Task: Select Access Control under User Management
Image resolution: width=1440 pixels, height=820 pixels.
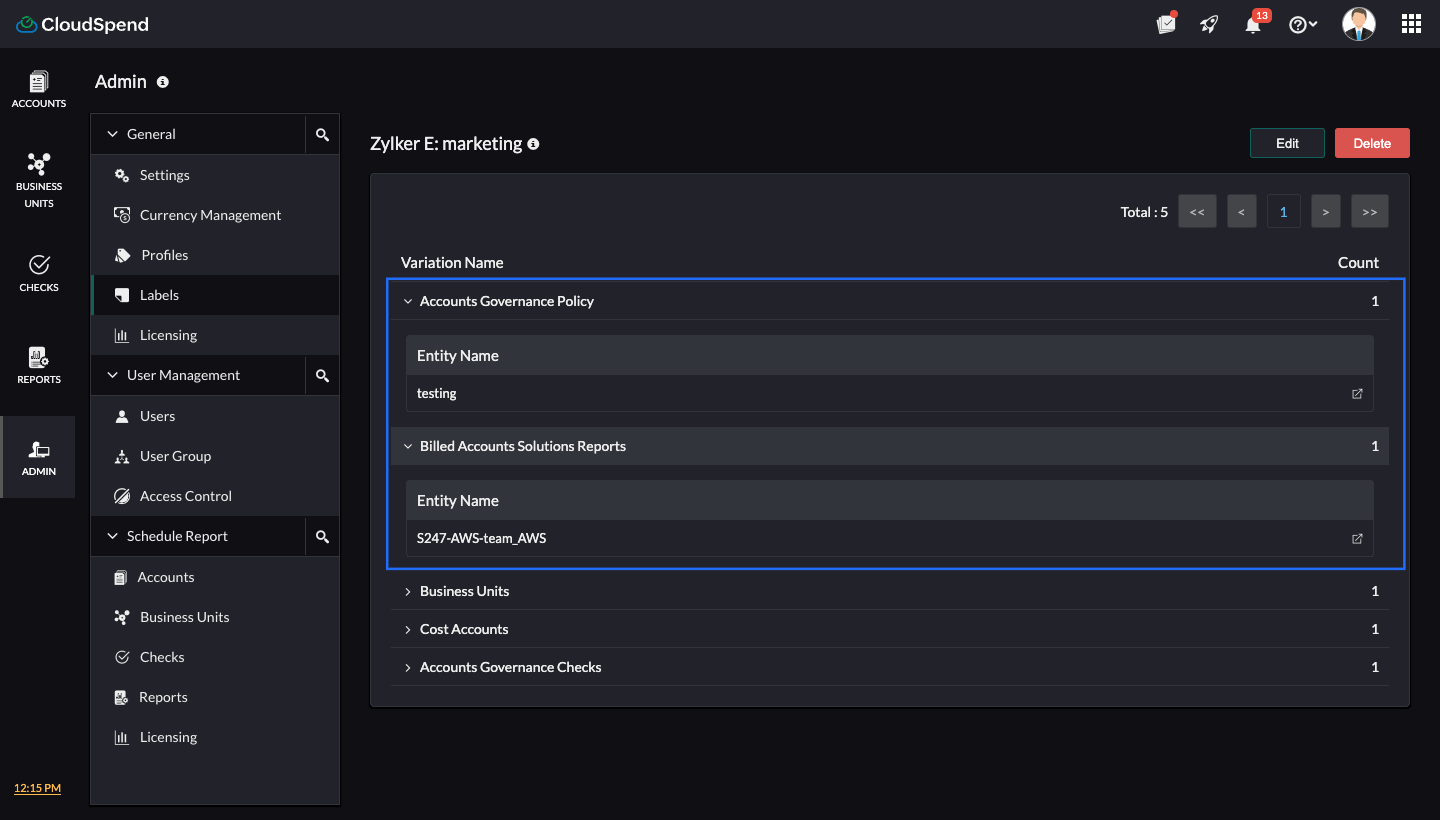Action: (x=185, y=496)
